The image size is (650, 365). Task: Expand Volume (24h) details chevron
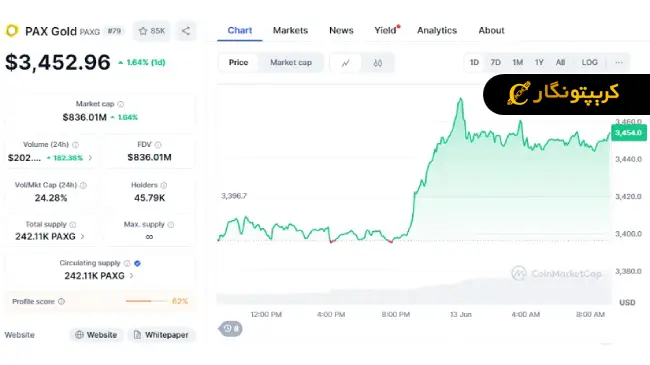point(90,158)
